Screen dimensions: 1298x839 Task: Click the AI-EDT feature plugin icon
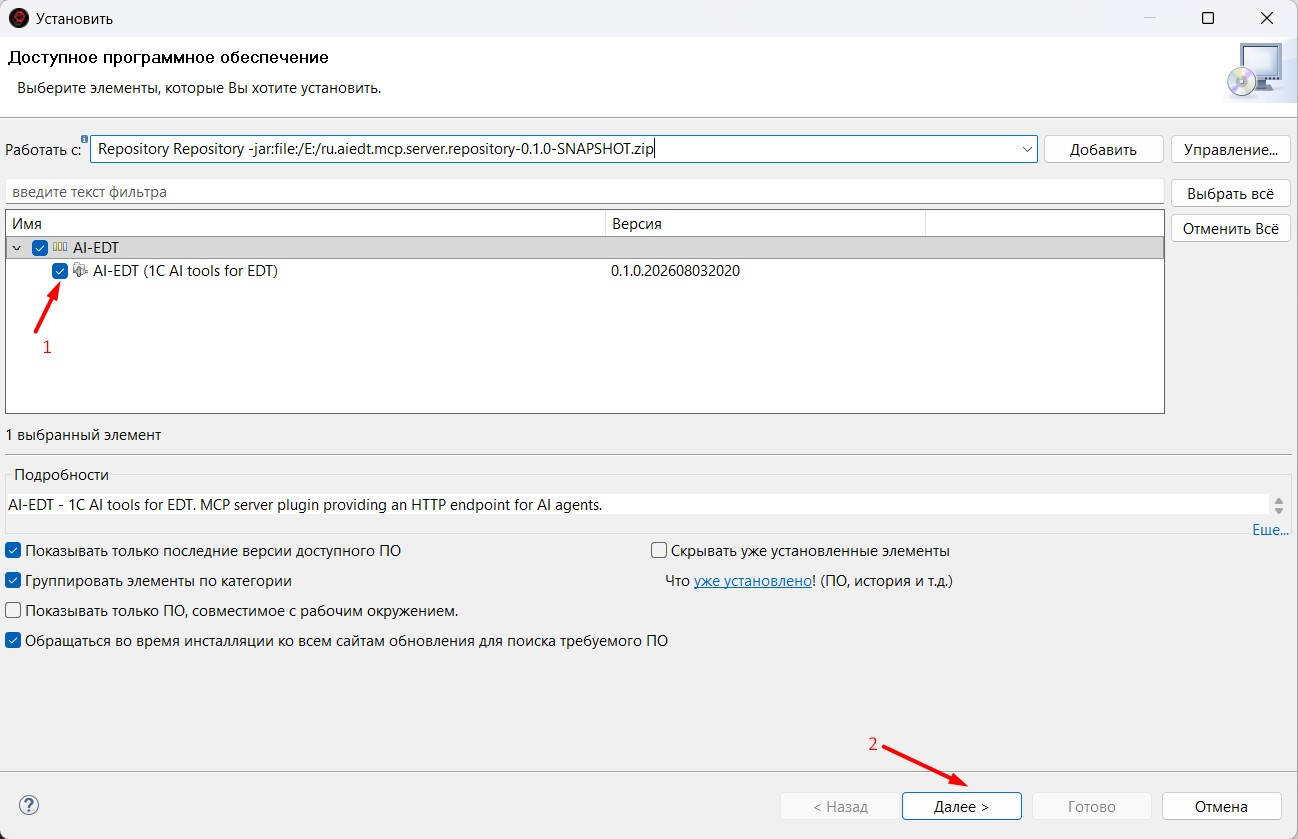point(80,270)
